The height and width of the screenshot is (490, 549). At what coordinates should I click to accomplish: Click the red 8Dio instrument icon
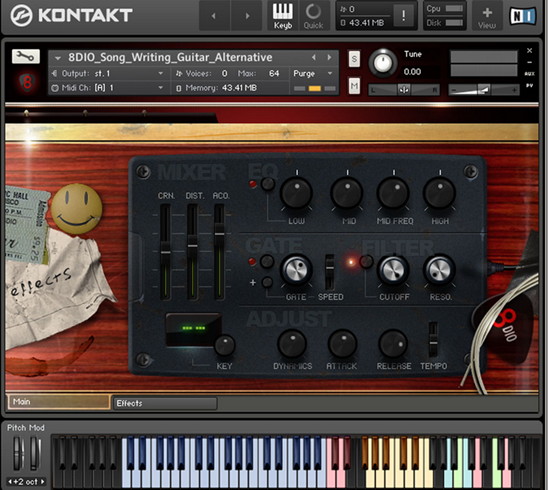tap(27, 83)
